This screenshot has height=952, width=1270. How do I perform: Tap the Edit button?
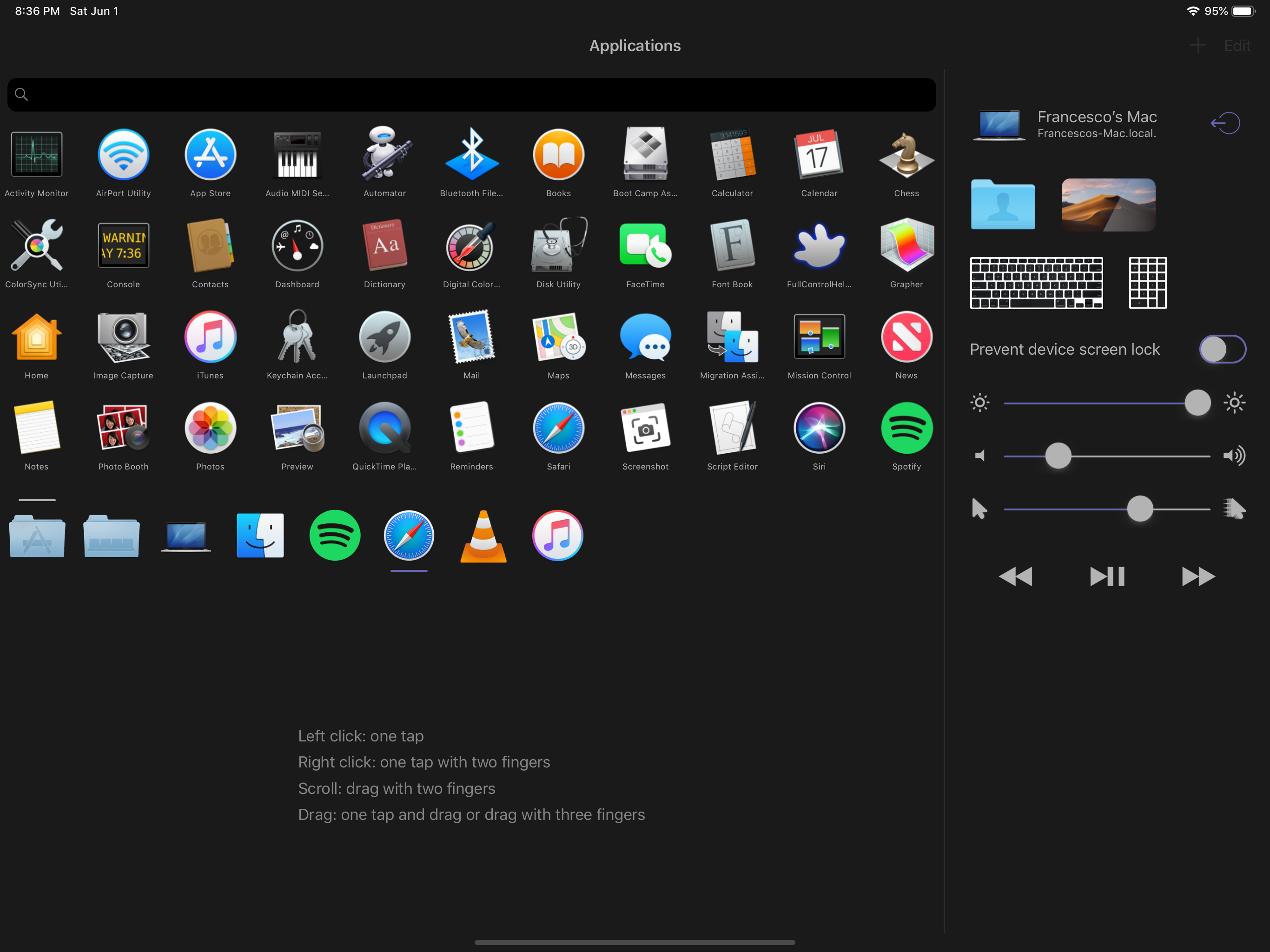pyautogui.click(x=1237, y=46)
